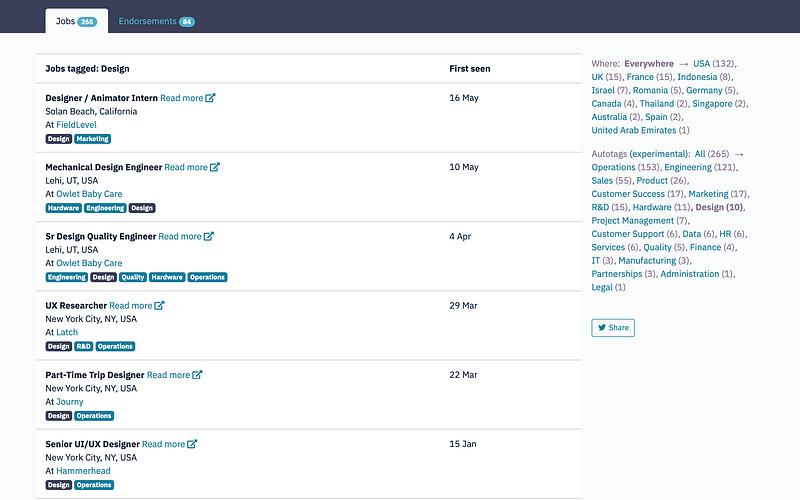Filter location by Canada
This screenshot has height=500, width=800.
tap(606, 104)
